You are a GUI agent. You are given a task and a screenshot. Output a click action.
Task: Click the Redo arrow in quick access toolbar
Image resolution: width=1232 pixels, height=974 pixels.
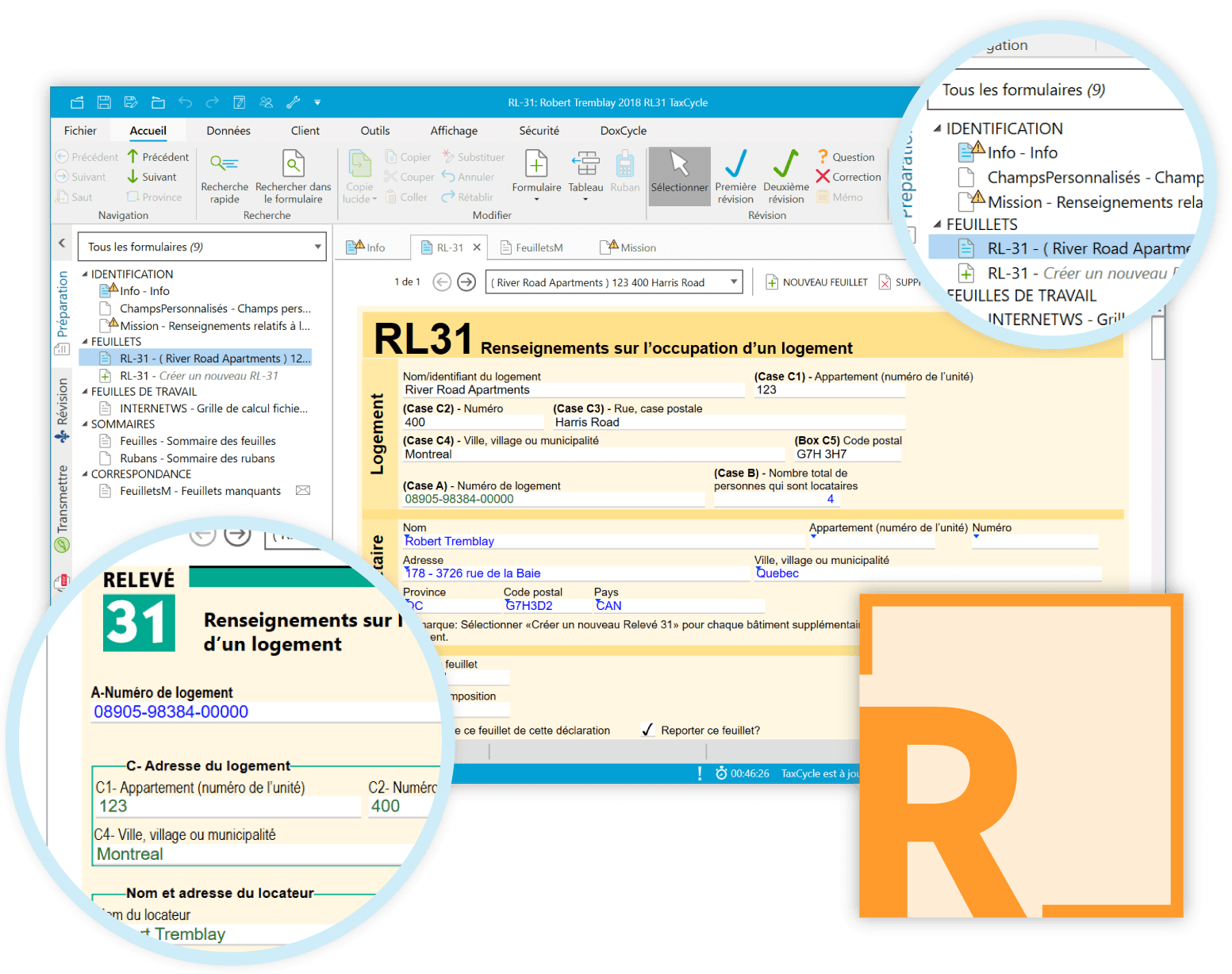point(212,102)
